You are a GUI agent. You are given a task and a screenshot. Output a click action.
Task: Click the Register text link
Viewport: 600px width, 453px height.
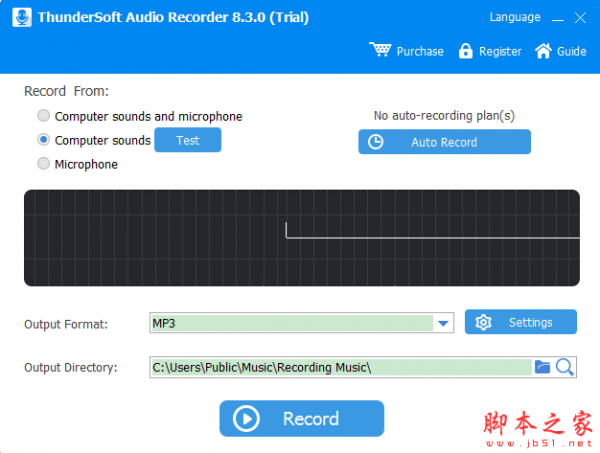point(500,51)
